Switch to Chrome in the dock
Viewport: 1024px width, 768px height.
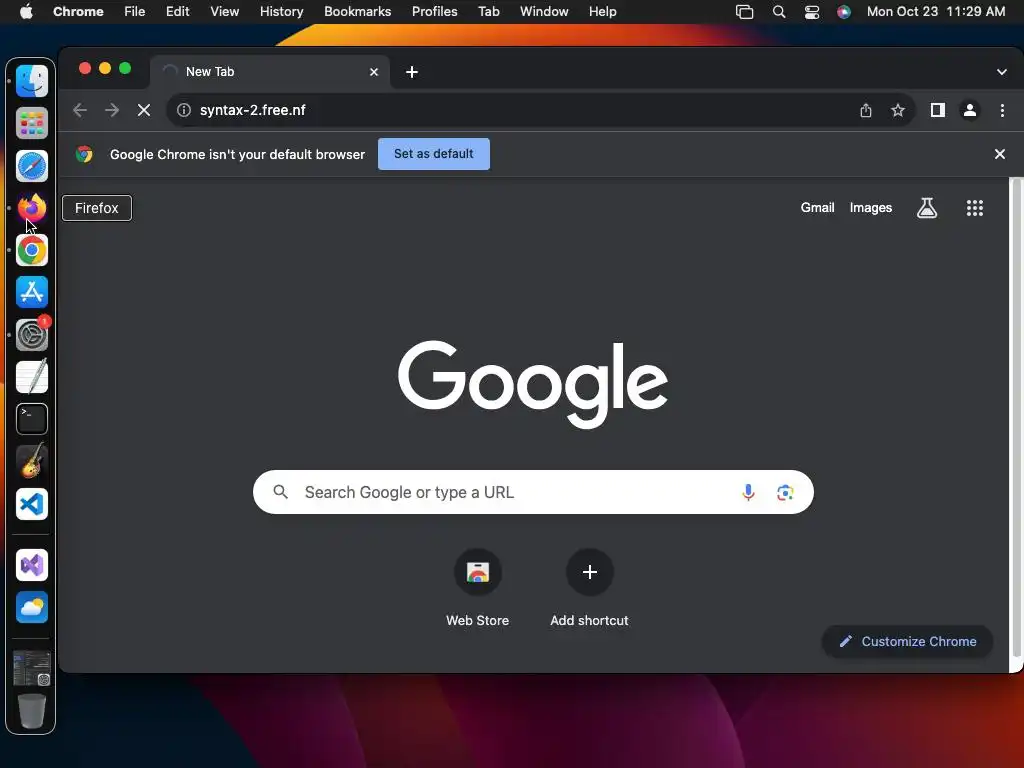pyautogui.click(x=31, y=250)
